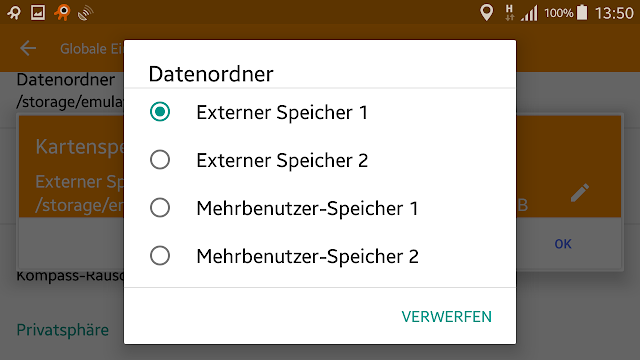Tap the white map marker notification icon
This screenshot has height=360, width=640.
14,13
